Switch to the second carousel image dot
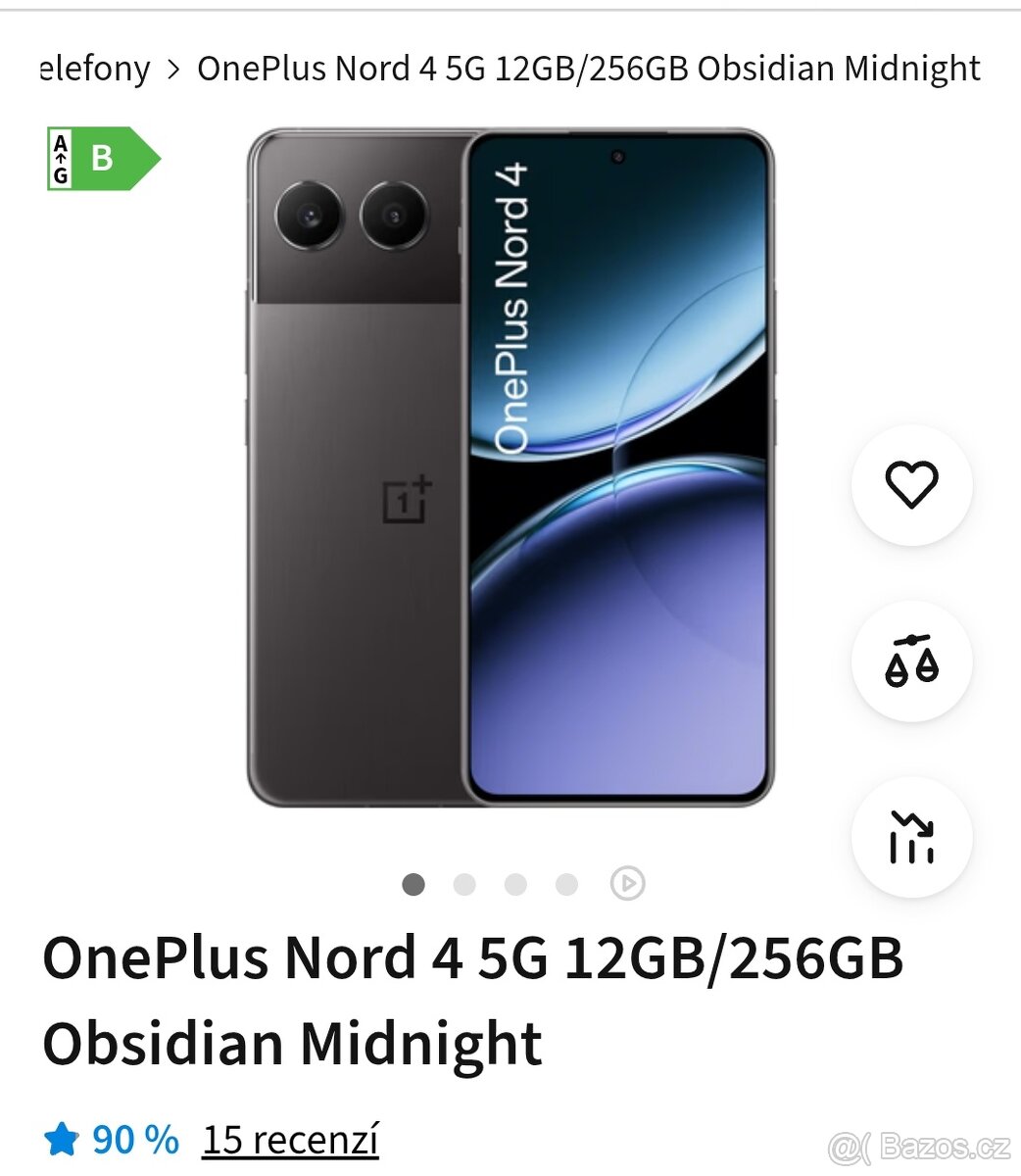This screenshot has height=1176, width=1021. click(x=464, y=884)
